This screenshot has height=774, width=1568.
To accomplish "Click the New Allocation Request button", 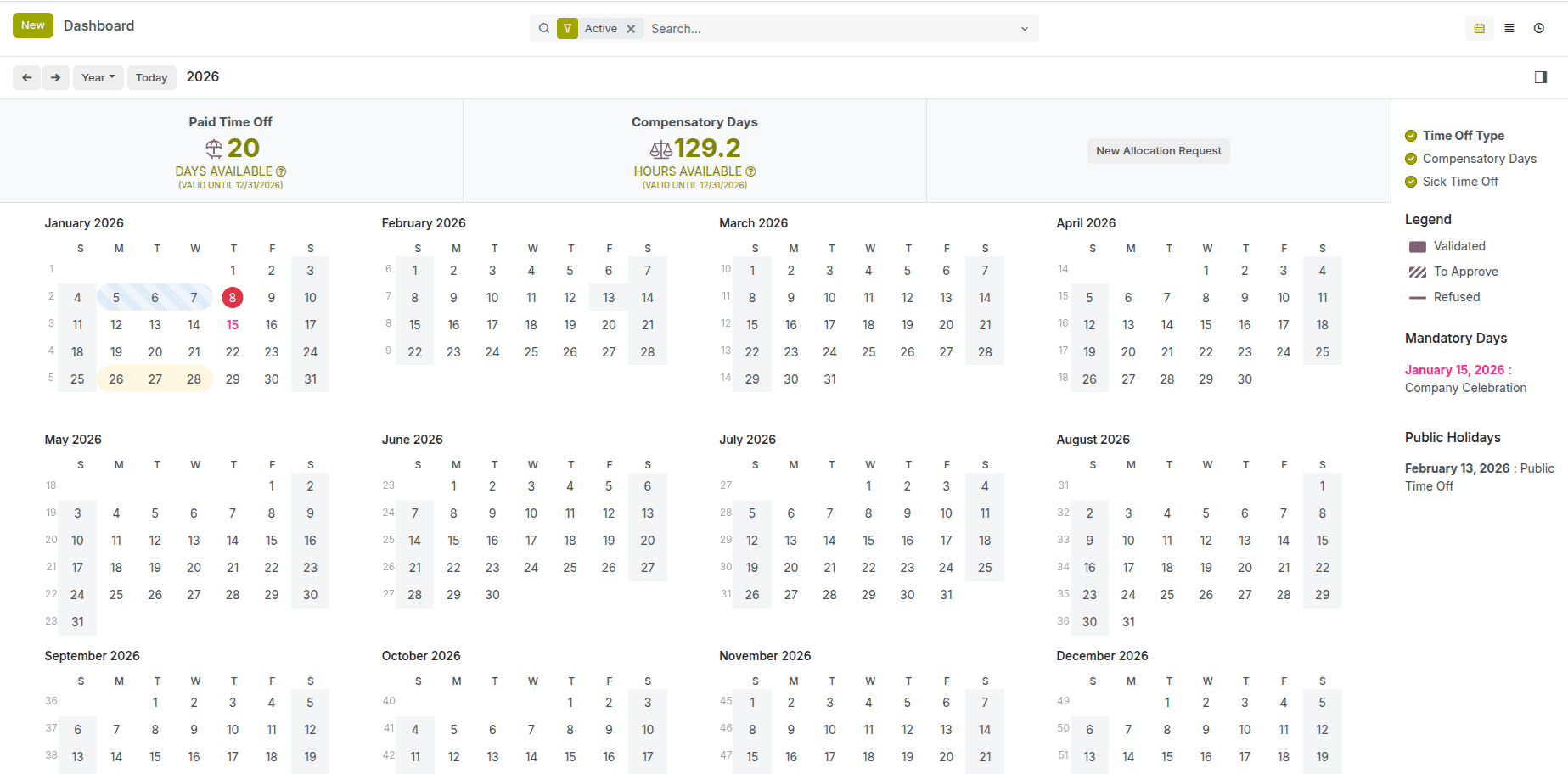I will (x=1158, y=151).
